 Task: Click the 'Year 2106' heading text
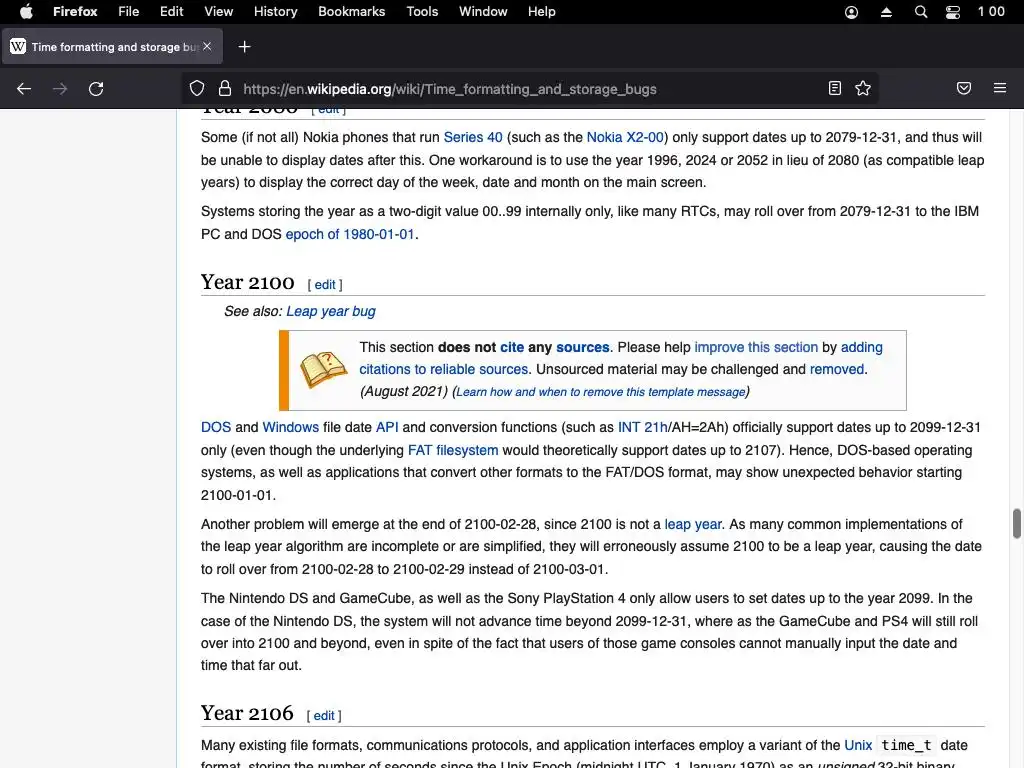(x=247, y=713)
